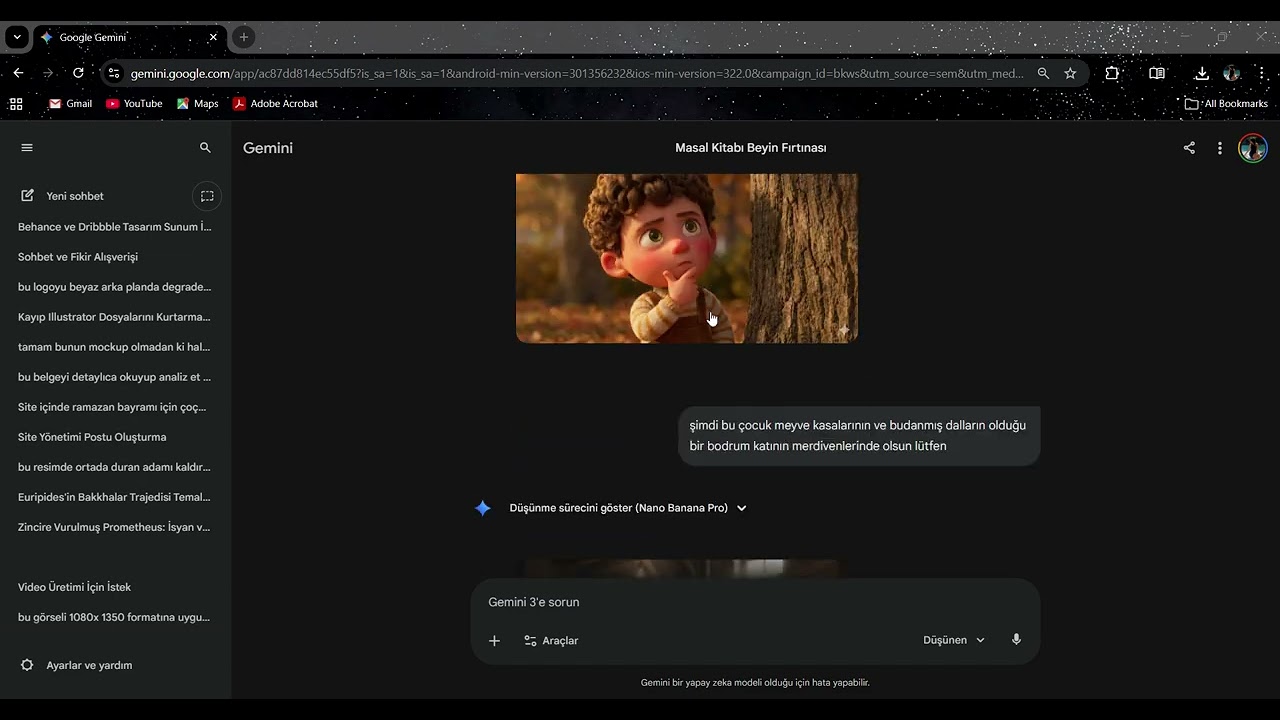Click the zoom magnifier in address bar
The height and width of the screenshot is (720, 1280).
[1043, 73]
